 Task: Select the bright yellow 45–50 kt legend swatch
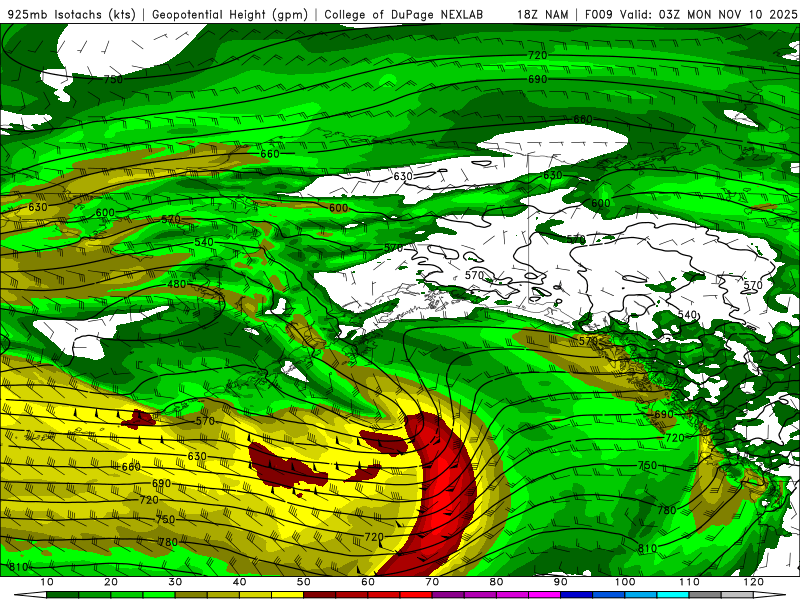287,595
